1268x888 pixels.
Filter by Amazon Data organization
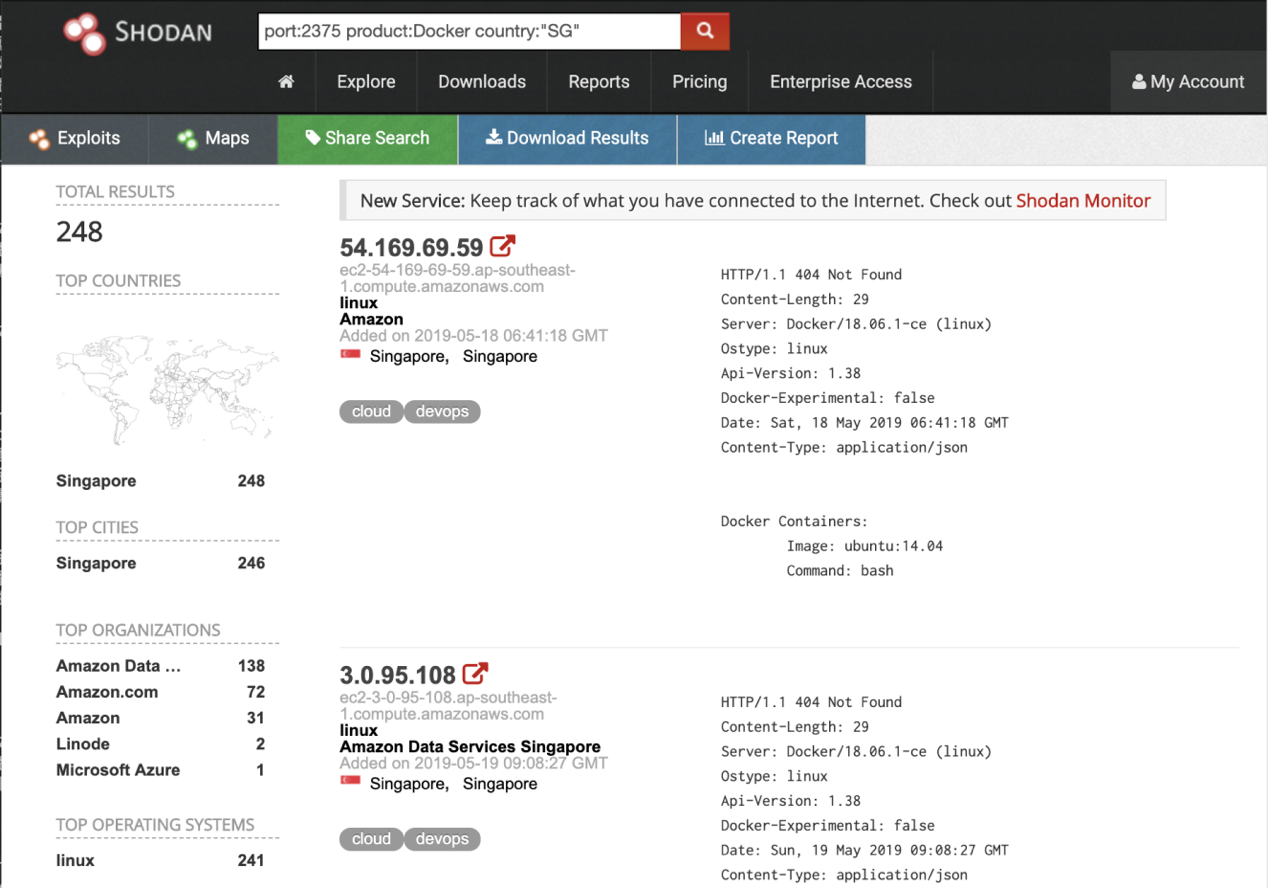(x=118, y=666)
